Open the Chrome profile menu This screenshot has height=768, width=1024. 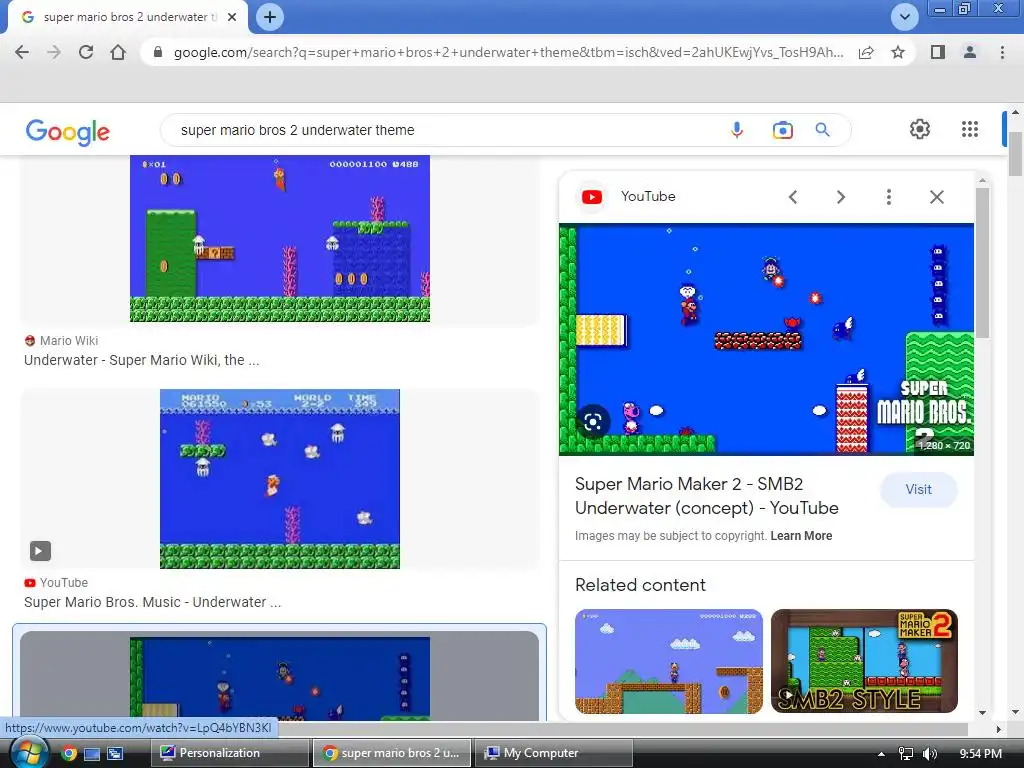pyautogui.click(x=970, y=52)
